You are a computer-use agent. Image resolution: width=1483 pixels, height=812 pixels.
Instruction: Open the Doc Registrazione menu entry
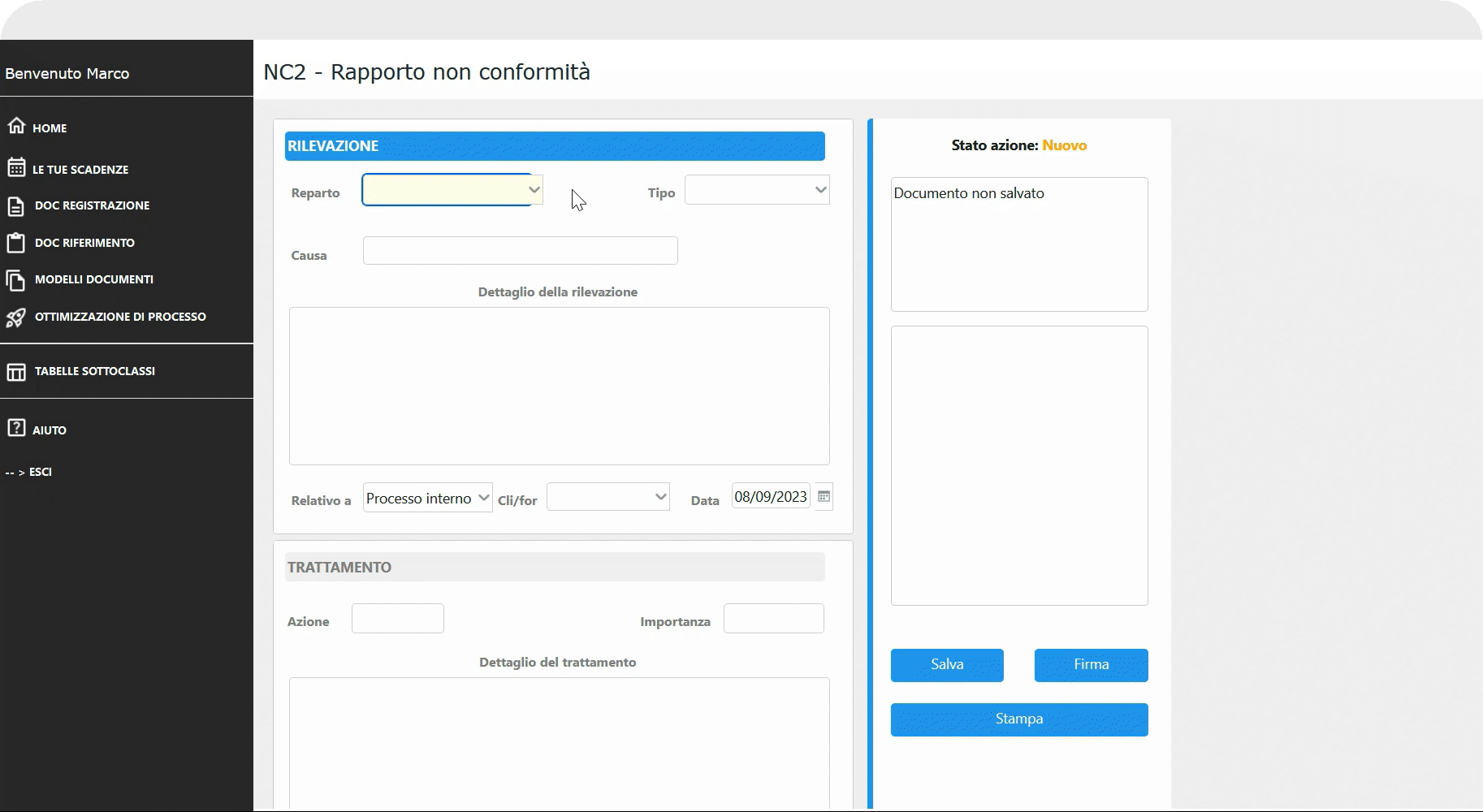[92, 205]
